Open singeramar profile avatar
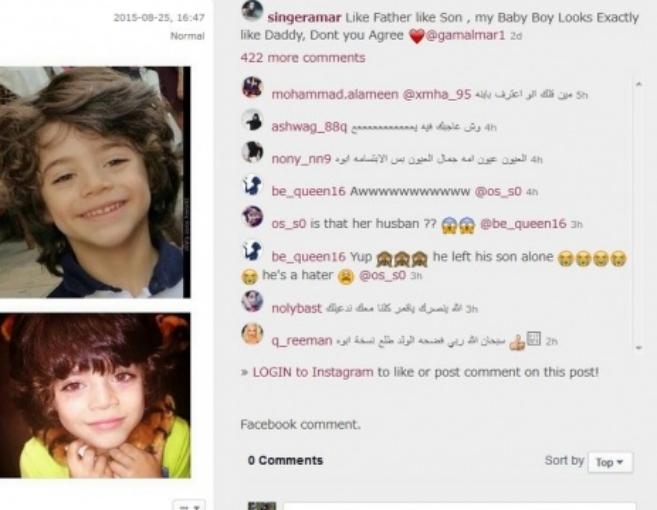The height and width of the screenshot is (510, 657). tap(252, 10)
